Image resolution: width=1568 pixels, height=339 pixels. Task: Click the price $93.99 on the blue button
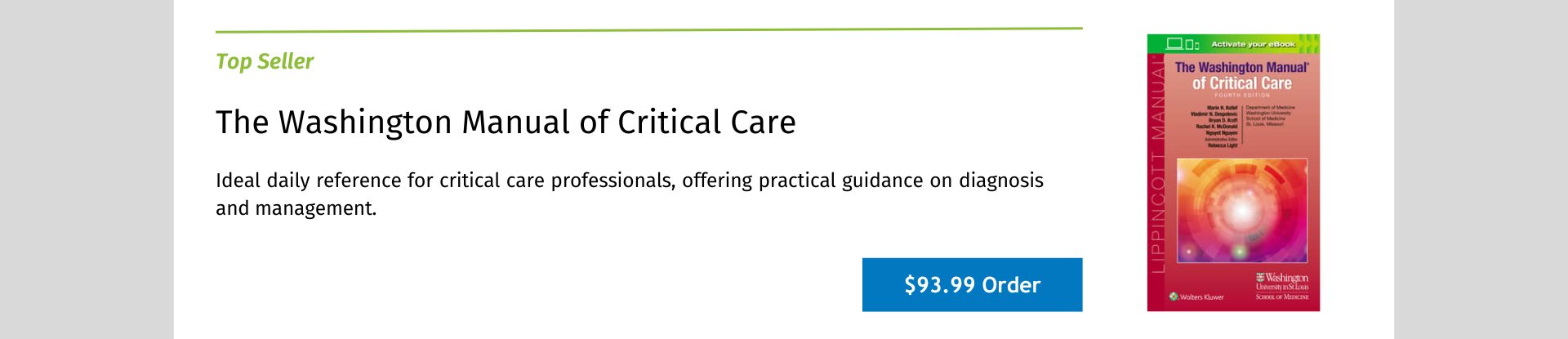coord(939,285)
